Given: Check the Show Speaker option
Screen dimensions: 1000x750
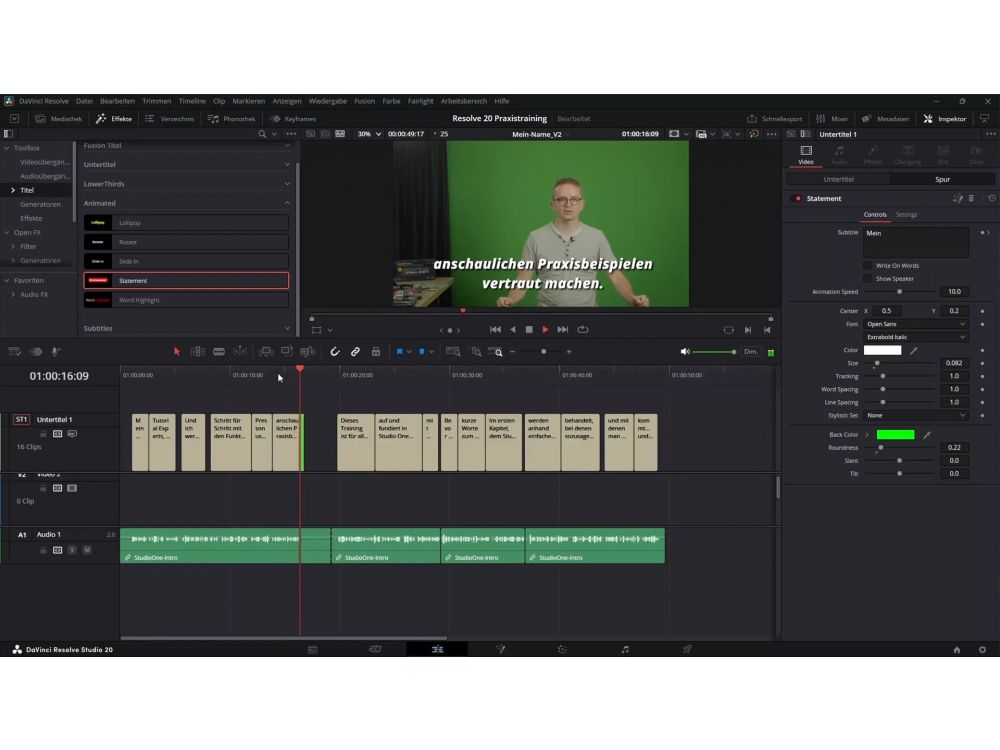Looking at the screenshot, I should point(867,279).
